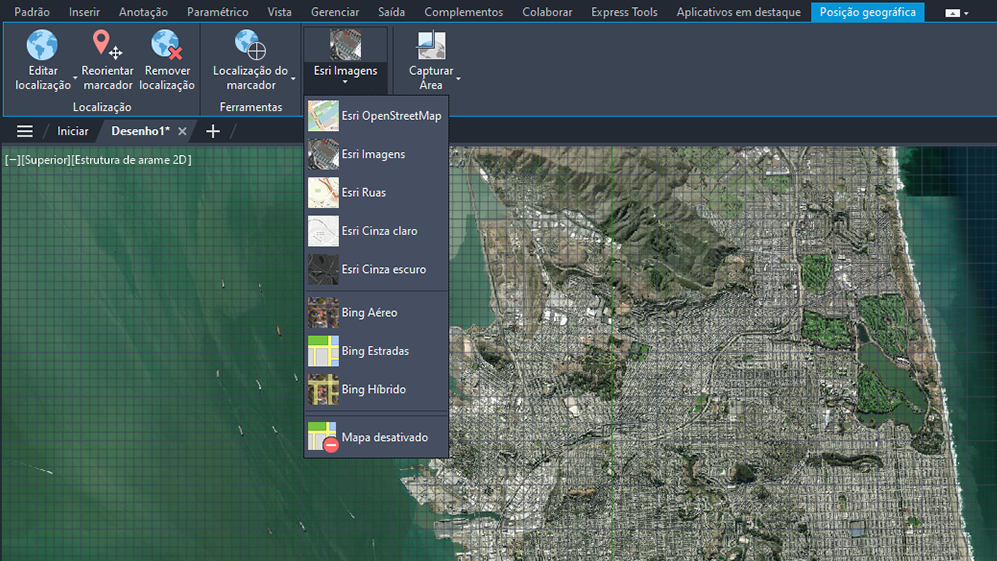The image size is (997, 561).
Task: Select the Esri Cinza claro thumbnail
Action: pyautogui.click(x=323, y=231)
